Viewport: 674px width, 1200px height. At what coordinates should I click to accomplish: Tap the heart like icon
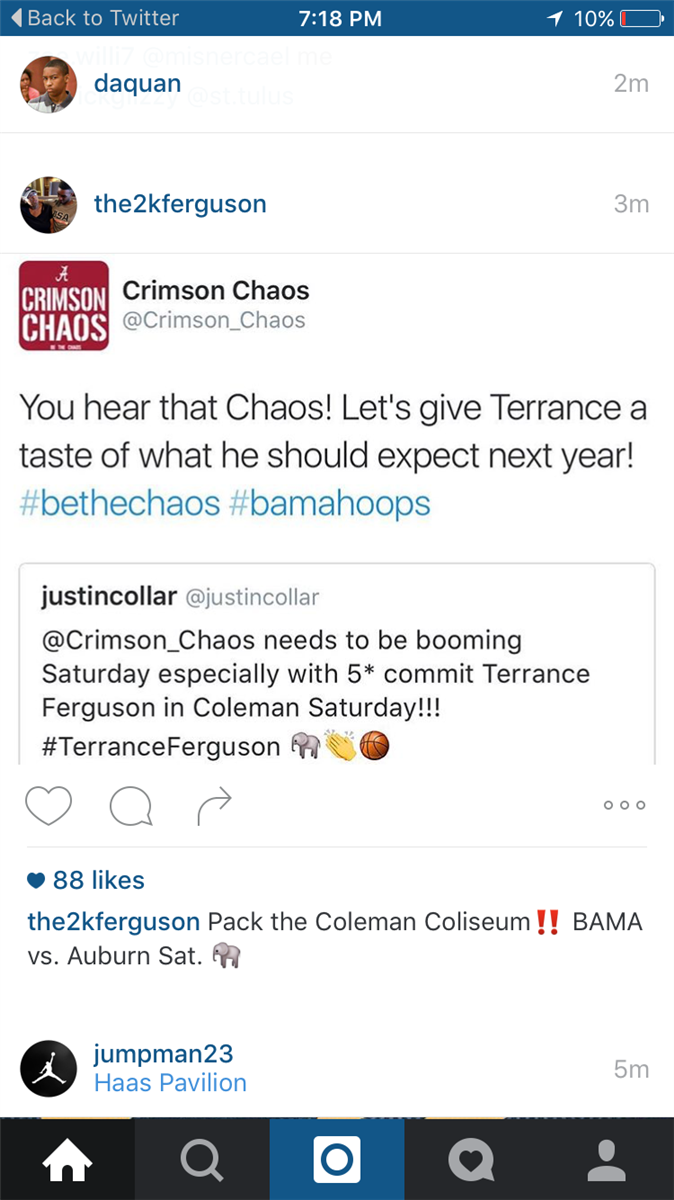coord(48,805)
